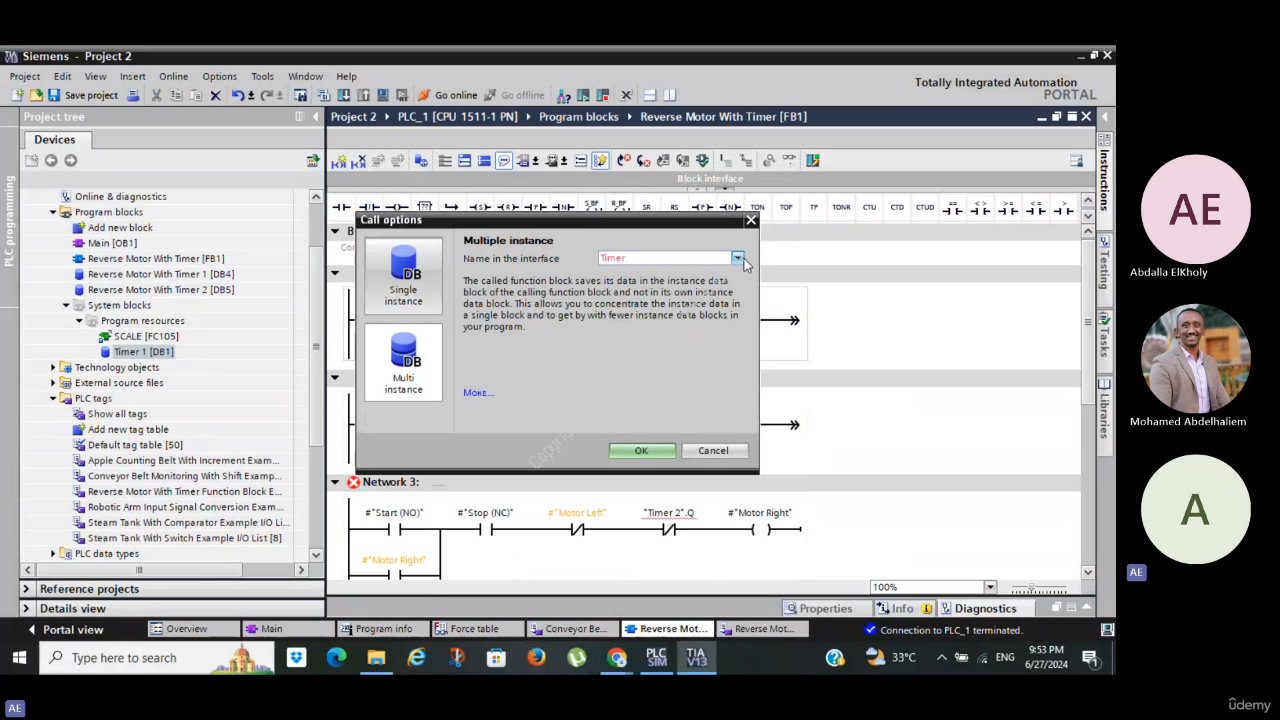Select Timer 1 [DB1] in project tree
1280x720 pixels.
(x=143, y=352)
